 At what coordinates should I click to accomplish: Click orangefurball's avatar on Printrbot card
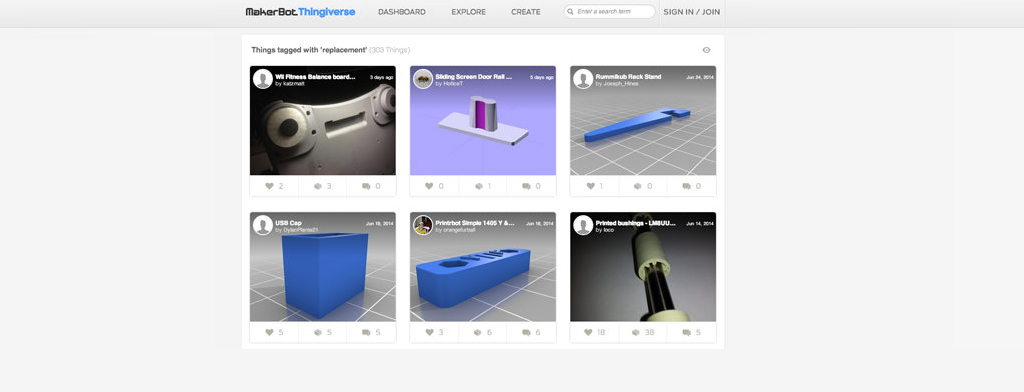tap(423, 225)
